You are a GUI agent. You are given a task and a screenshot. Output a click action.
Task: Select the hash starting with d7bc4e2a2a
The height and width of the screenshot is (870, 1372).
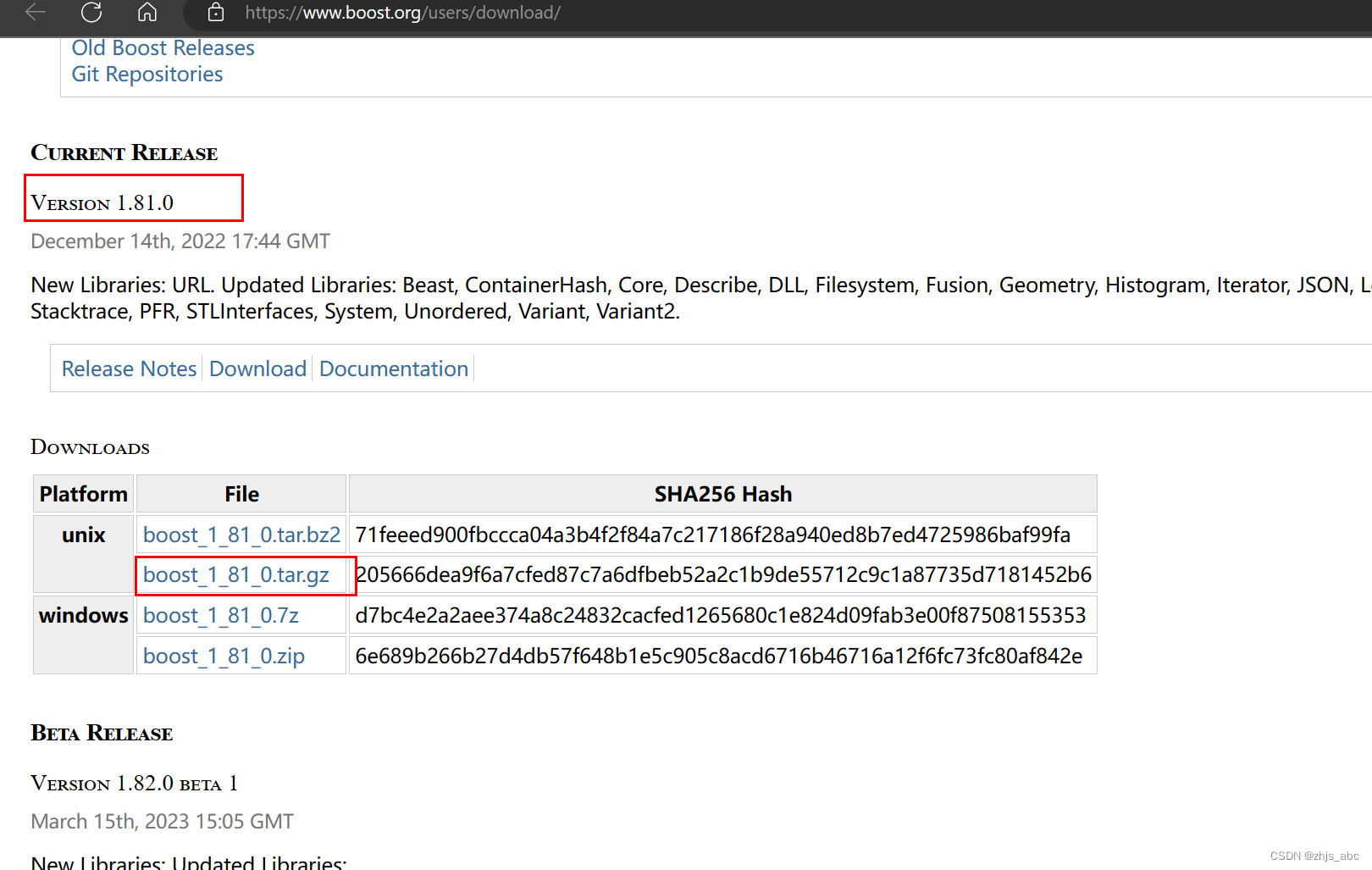721,616
